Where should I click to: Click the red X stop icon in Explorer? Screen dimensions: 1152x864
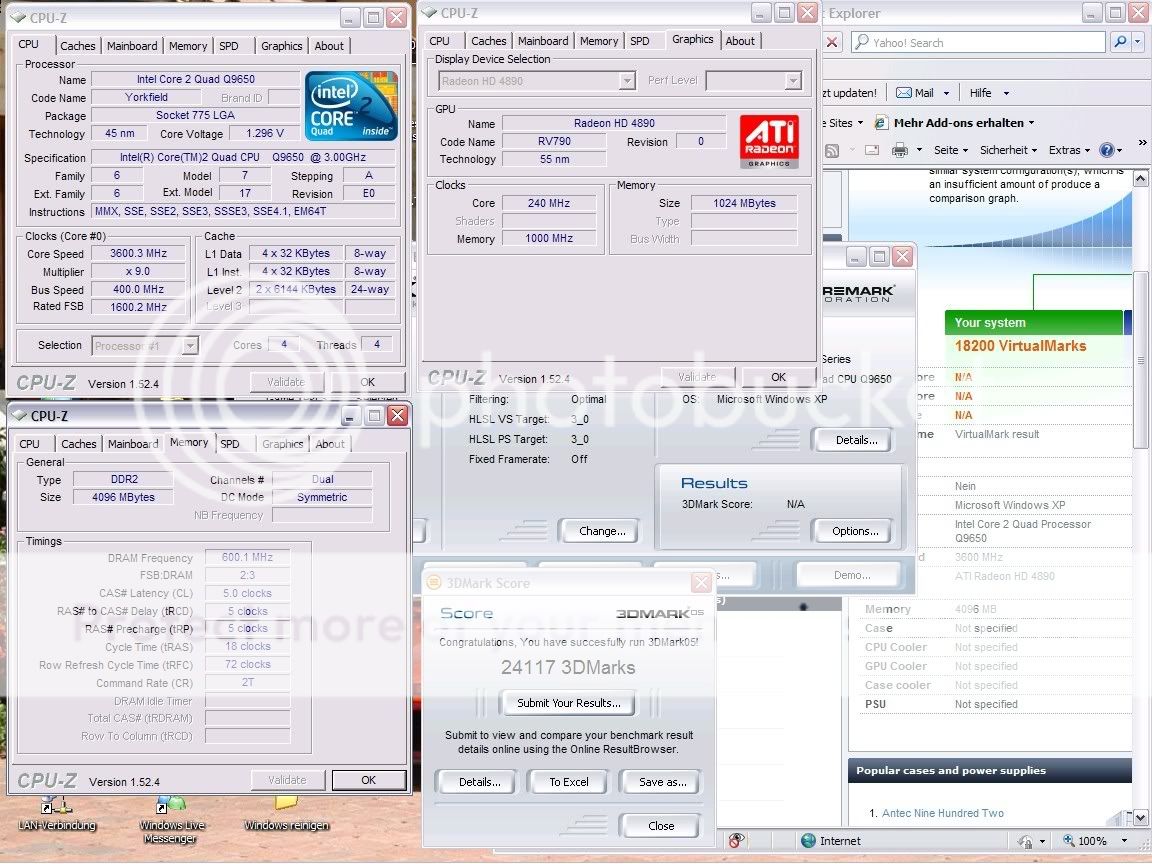pos(831,42)
